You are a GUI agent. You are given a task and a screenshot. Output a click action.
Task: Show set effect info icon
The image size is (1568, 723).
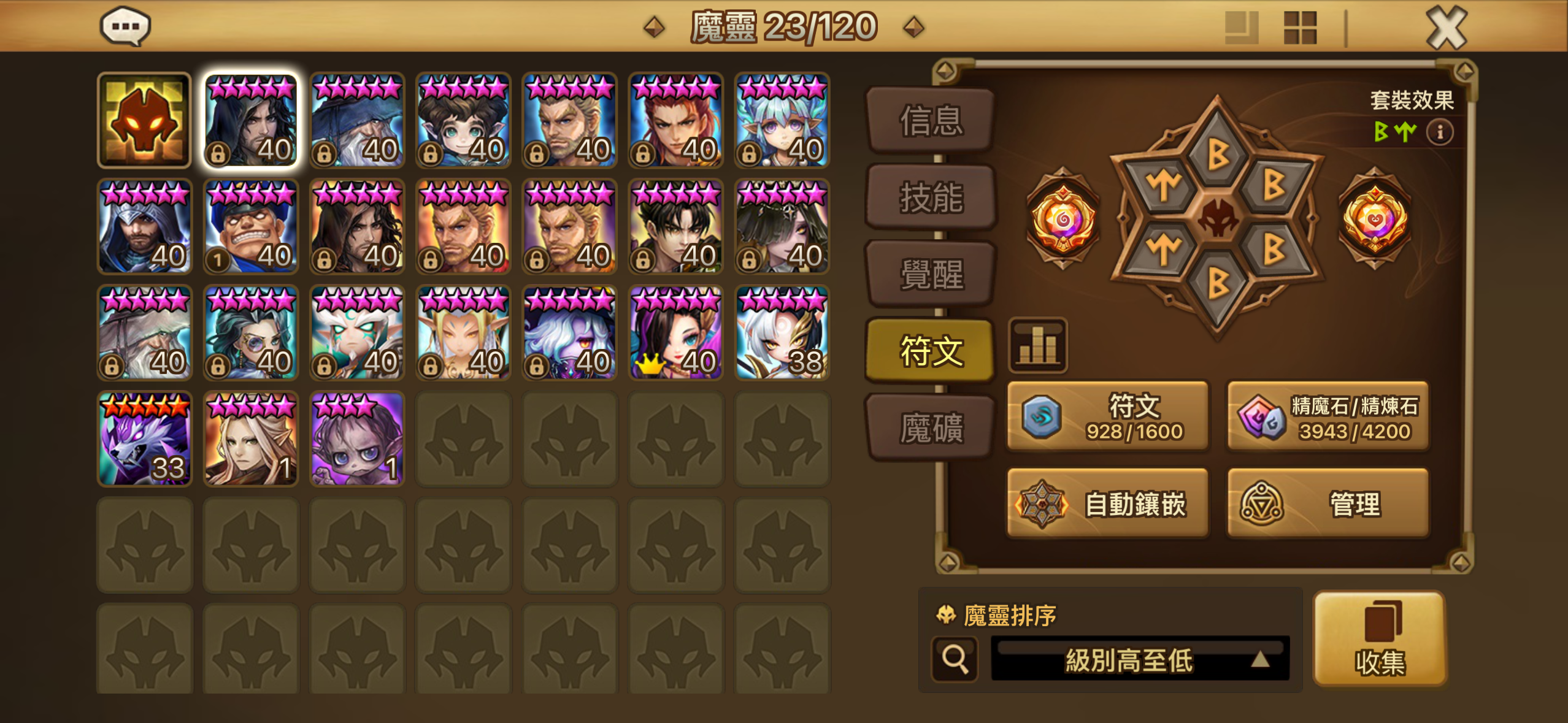(x=1439, y=132)
